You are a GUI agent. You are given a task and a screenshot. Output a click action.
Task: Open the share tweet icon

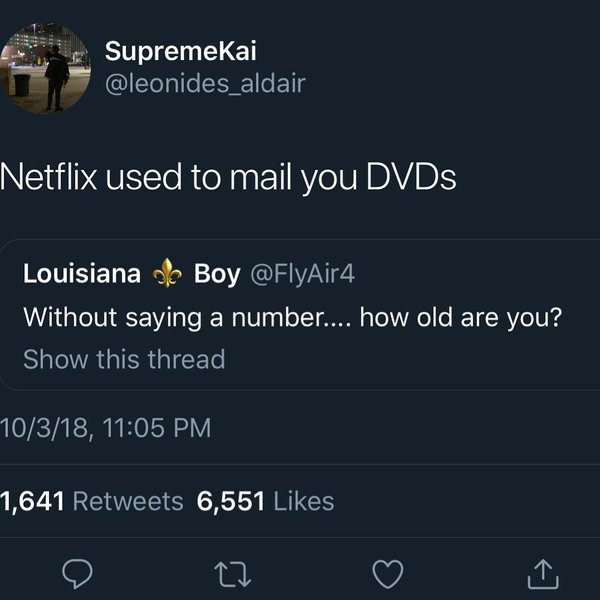(x=543, y=574)
